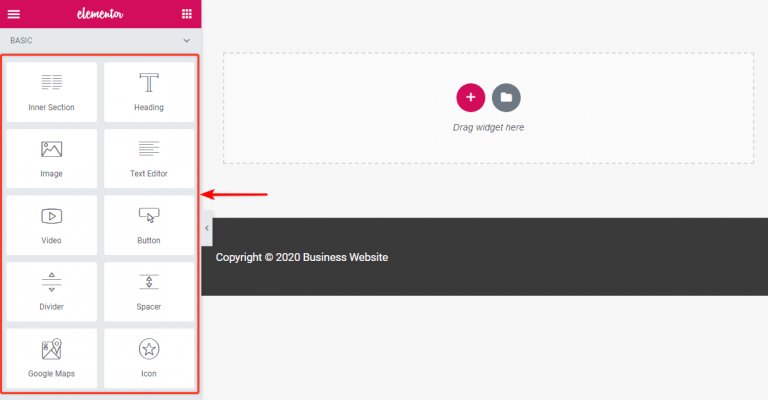Pick the Text Editor widget
The image size is (768, 400).
(149, 158)
